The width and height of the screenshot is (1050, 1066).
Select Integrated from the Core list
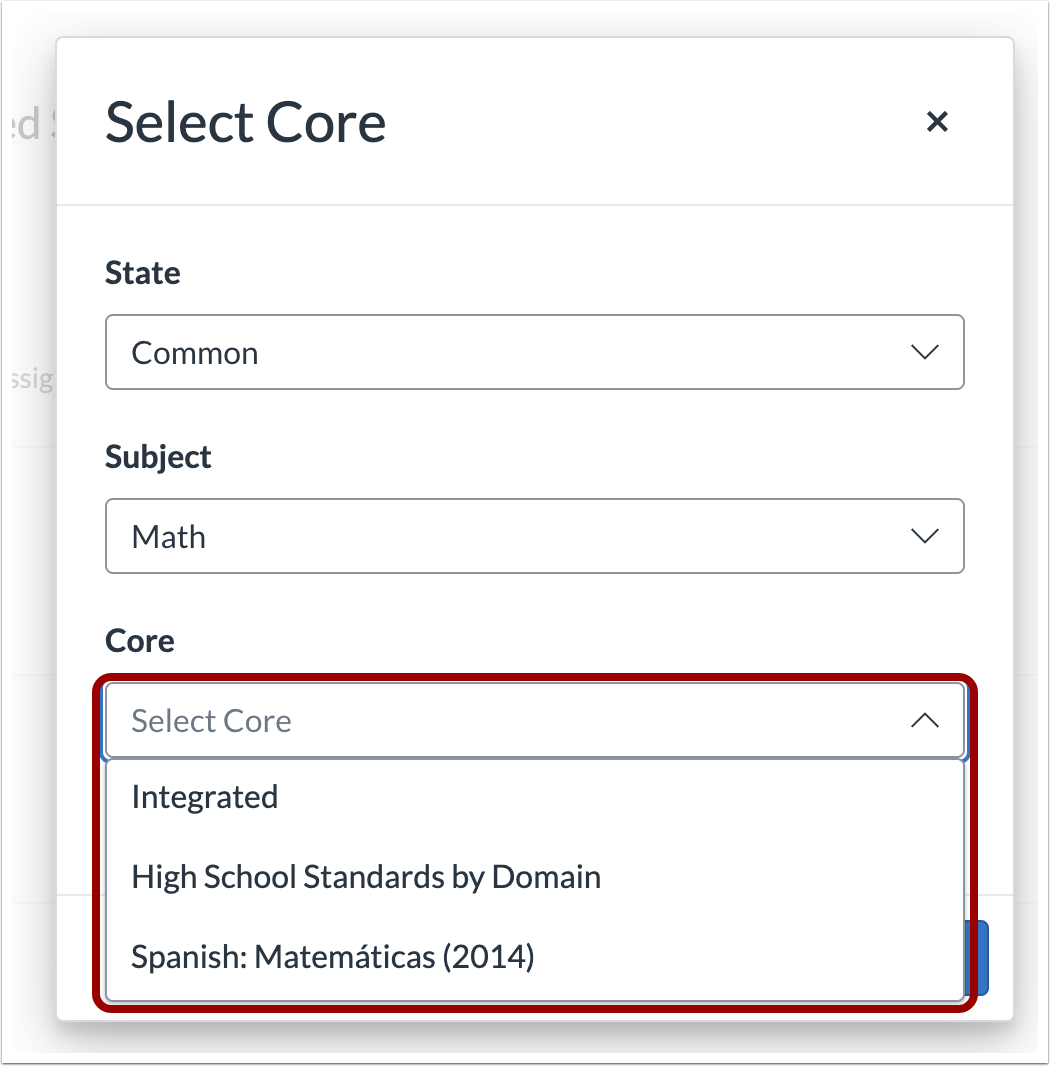tap(204, 796)
